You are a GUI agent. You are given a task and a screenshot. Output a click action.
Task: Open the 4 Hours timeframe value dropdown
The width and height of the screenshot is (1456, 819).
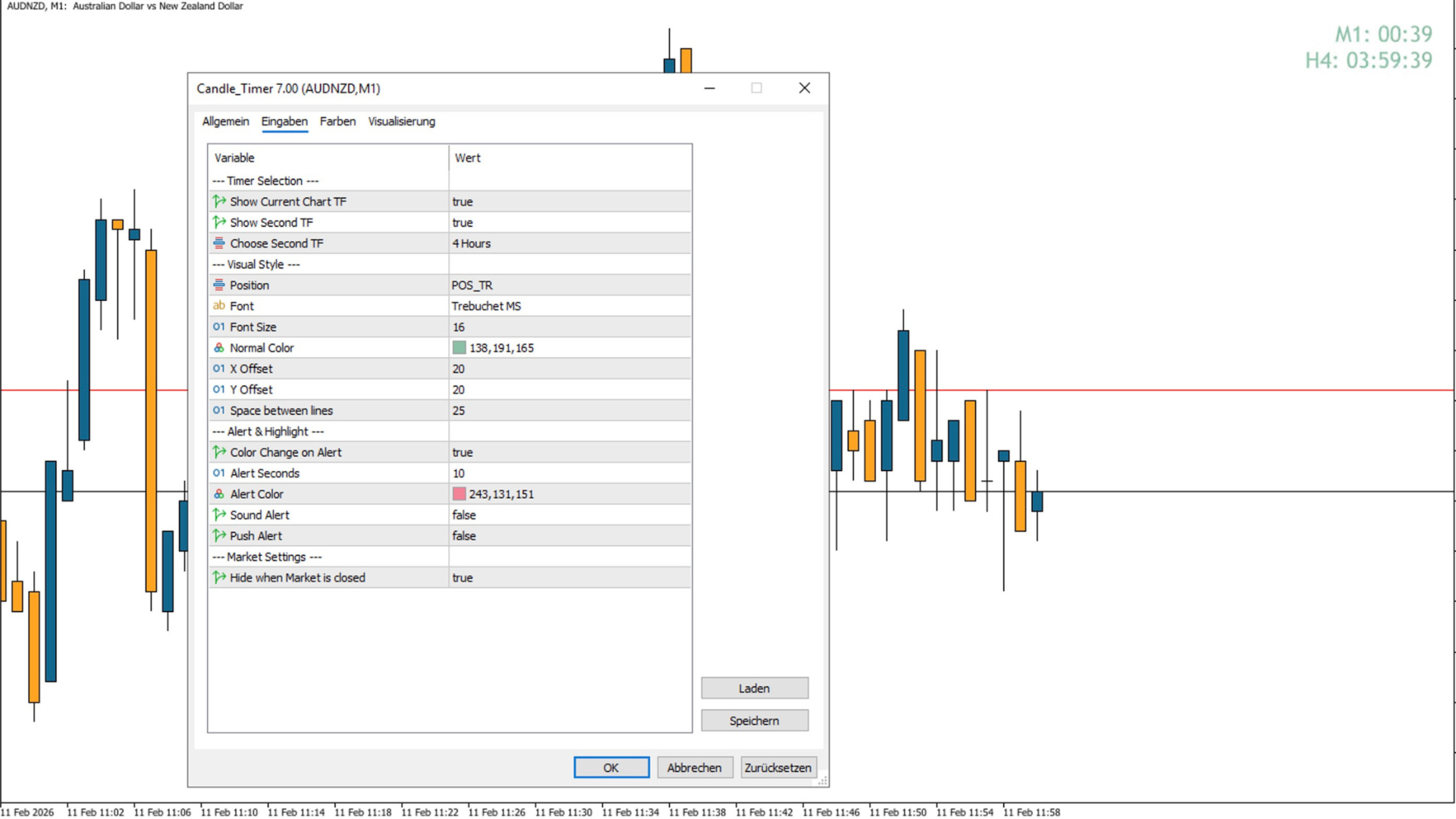click(x=569, y=243)
